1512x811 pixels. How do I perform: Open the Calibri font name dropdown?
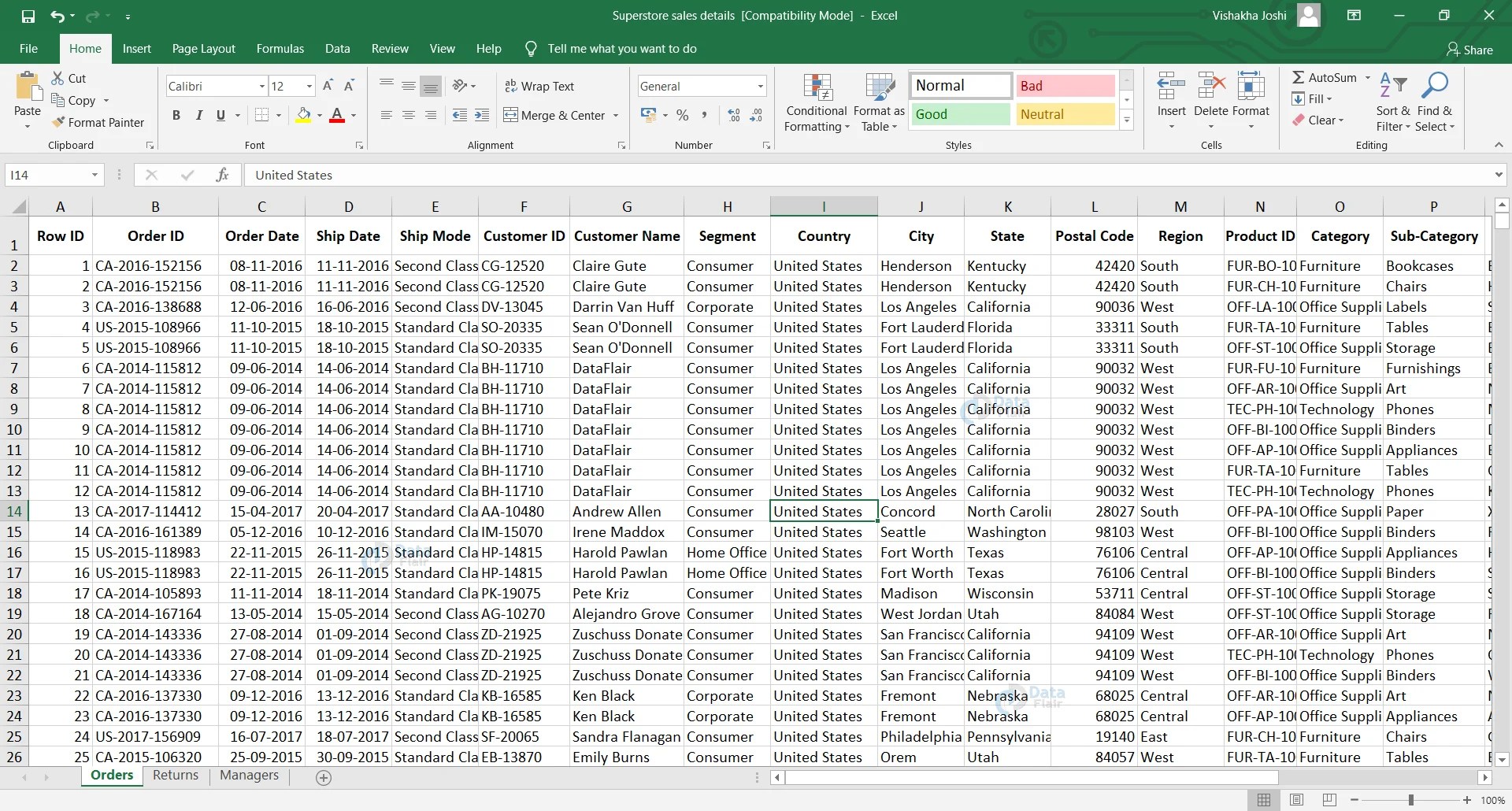[x=261, y=86]
